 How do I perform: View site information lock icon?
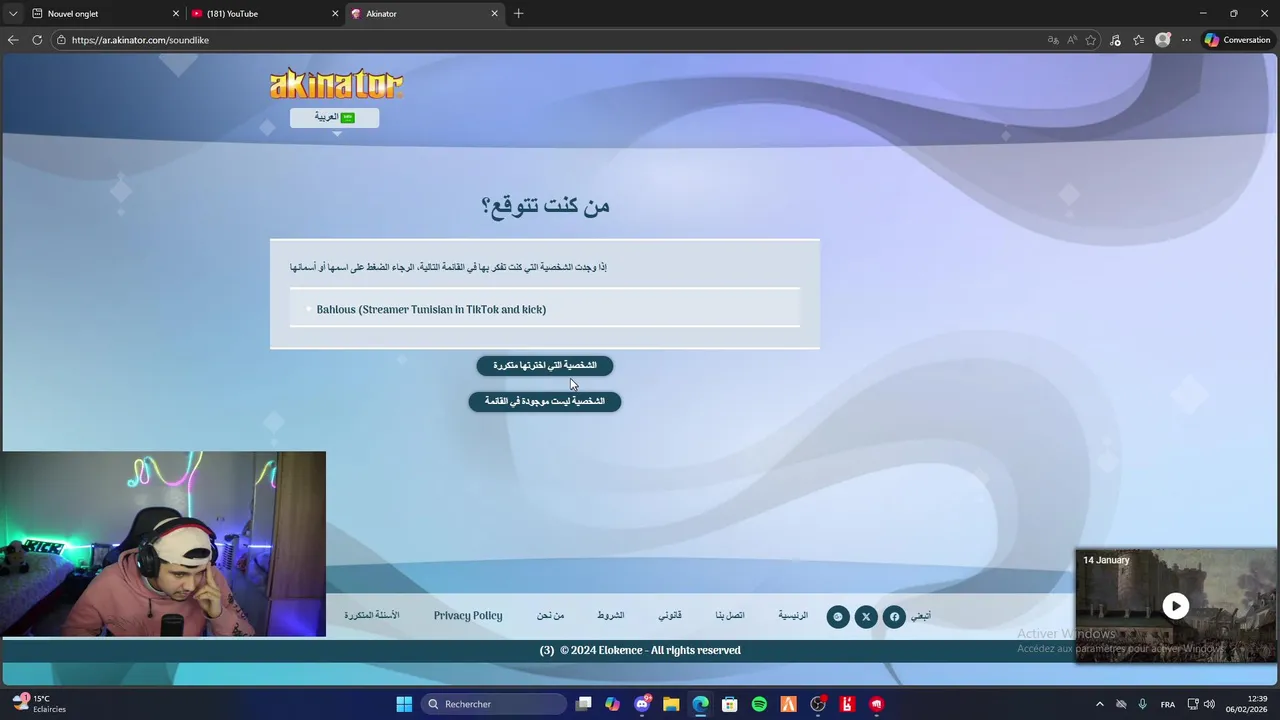pos(61,40)
